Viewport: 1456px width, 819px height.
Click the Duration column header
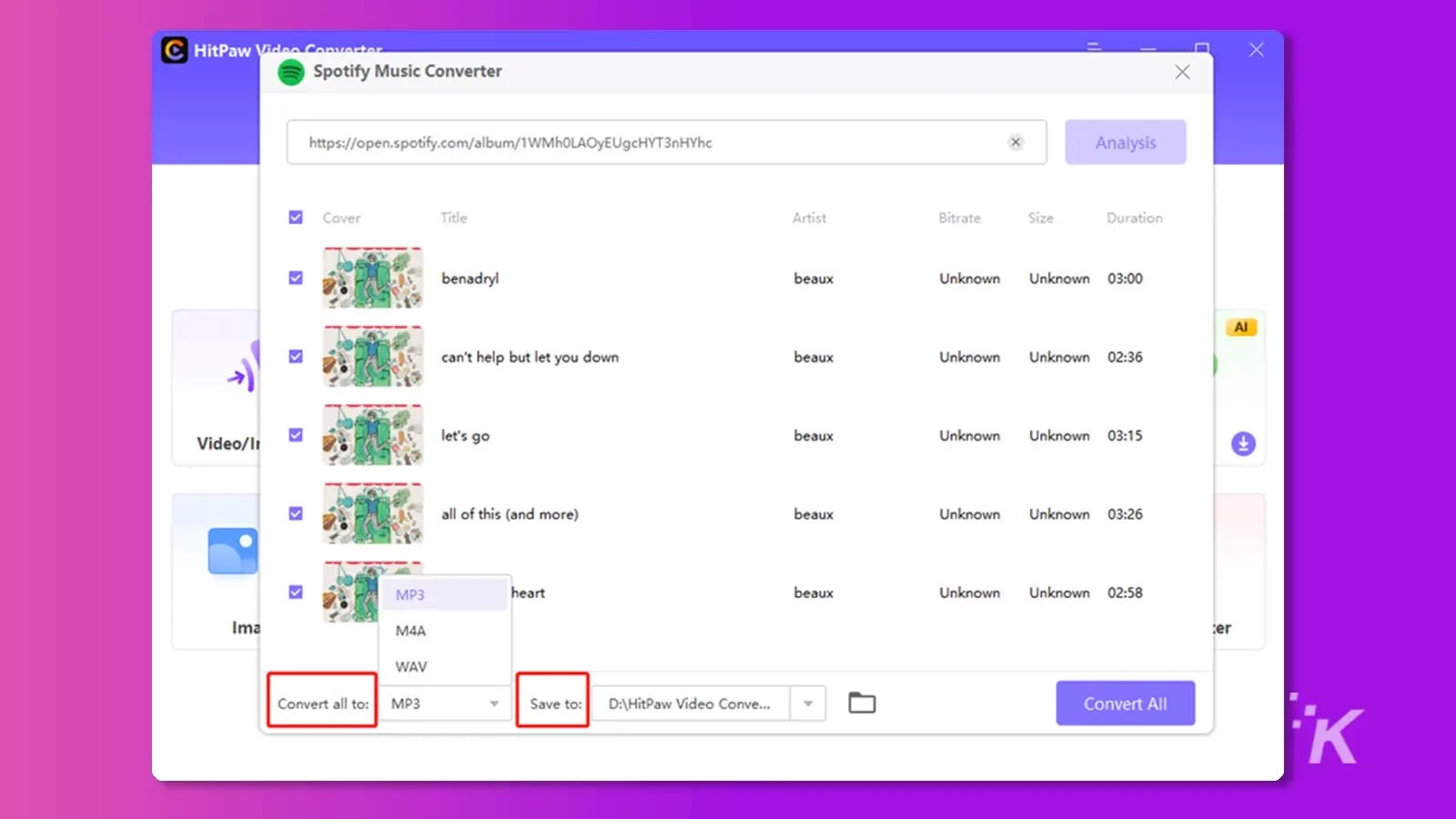click(x=1135, y=217)
